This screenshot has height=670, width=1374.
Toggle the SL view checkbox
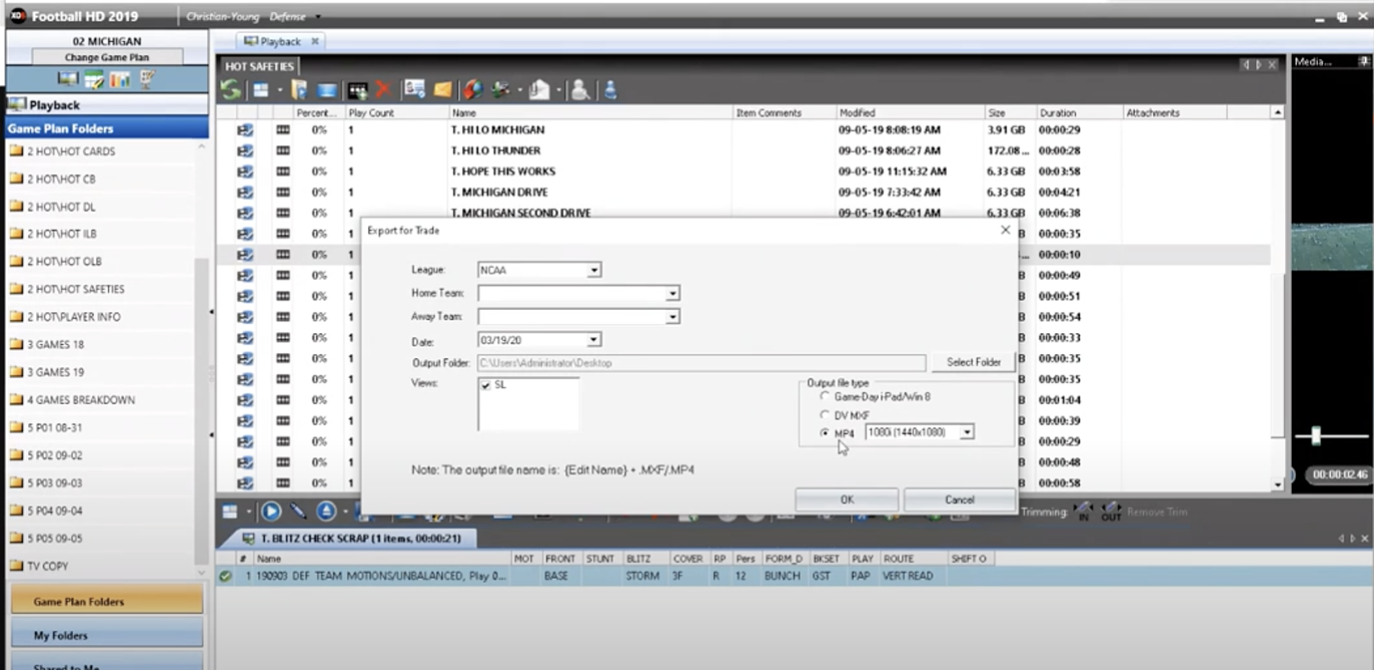pos(486,385)
